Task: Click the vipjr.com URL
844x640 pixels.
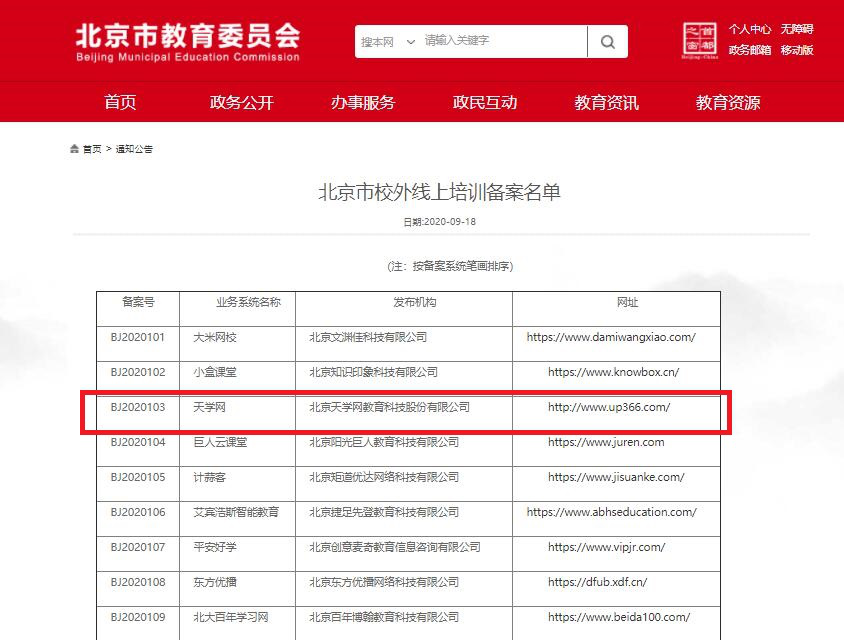Action: click(x=607, y=547)
